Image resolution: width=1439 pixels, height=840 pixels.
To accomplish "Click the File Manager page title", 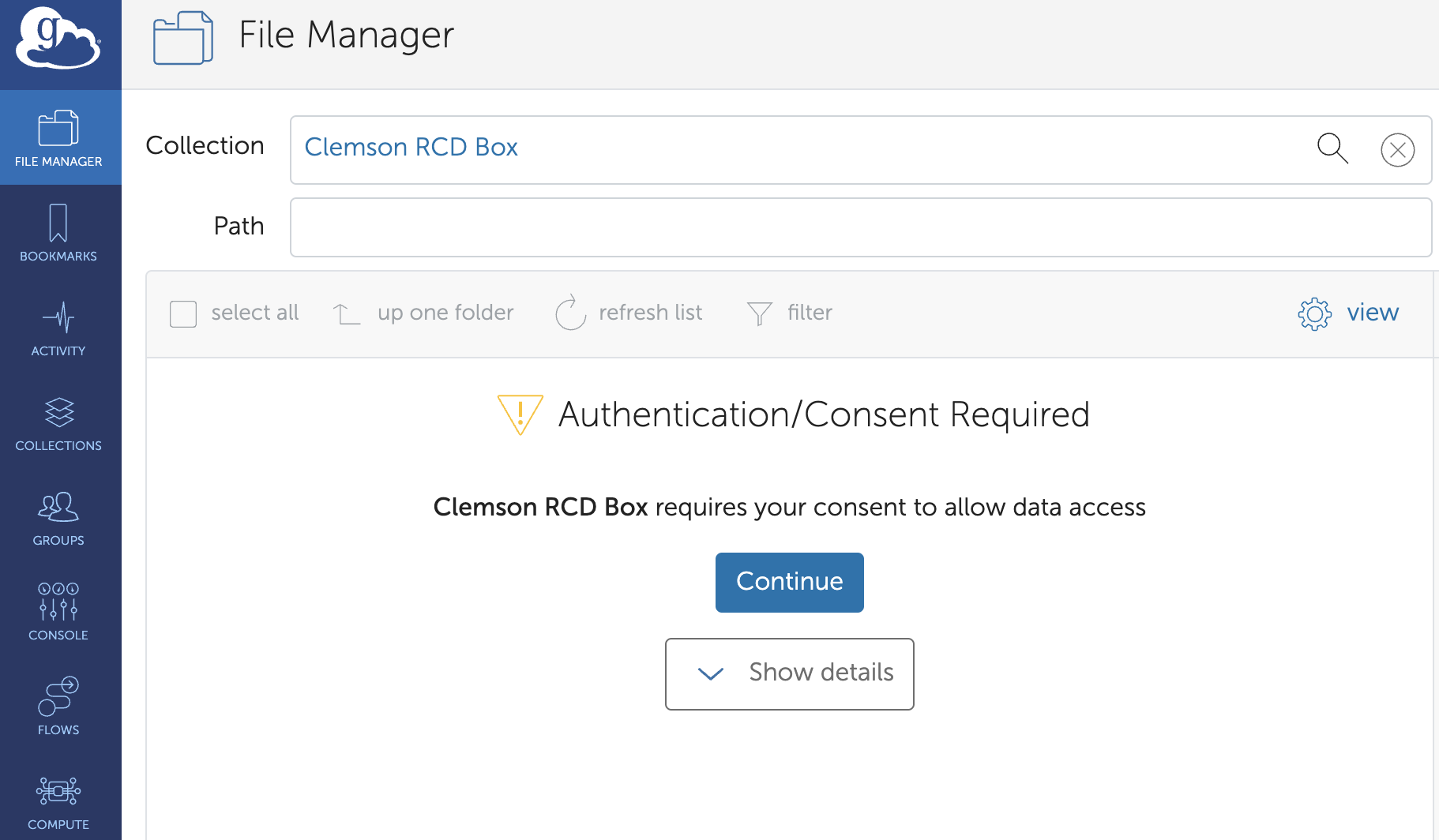I will pyautogui.click(x=346, y=35).
